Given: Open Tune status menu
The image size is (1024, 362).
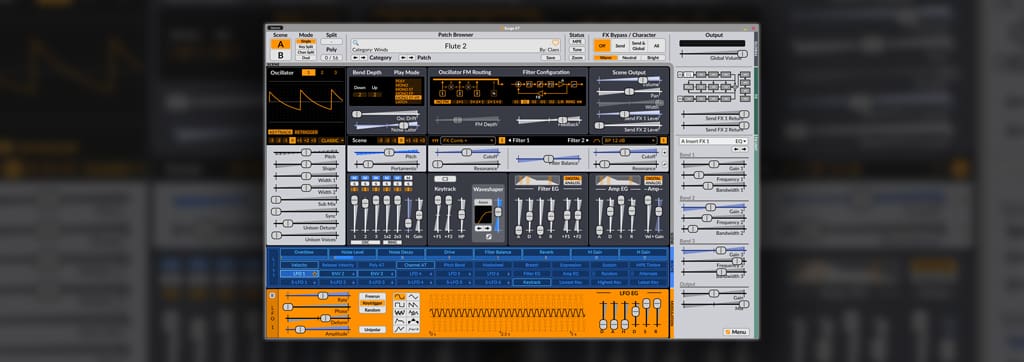Looking at the screenshot, I should pyautogui.click(x=577, y=50).
